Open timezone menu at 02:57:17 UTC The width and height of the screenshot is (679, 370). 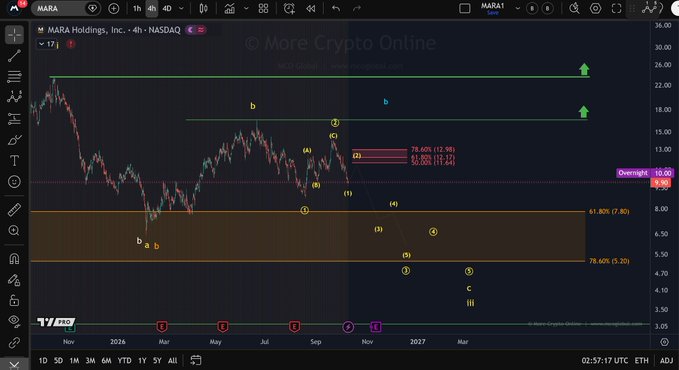point(605,360)
